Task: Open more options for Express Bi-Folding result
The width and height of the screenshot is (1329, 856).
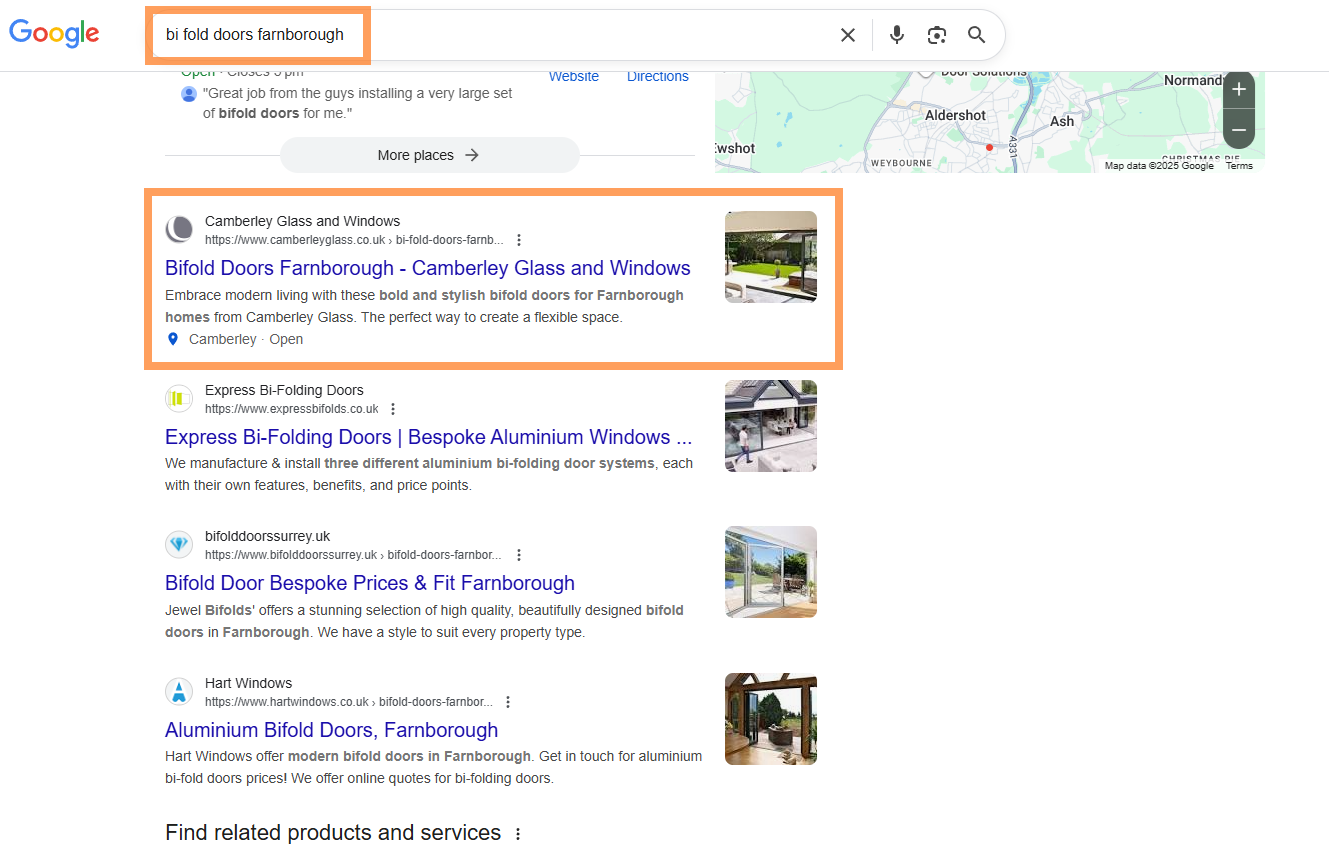Action: click(x=393, y=409)
